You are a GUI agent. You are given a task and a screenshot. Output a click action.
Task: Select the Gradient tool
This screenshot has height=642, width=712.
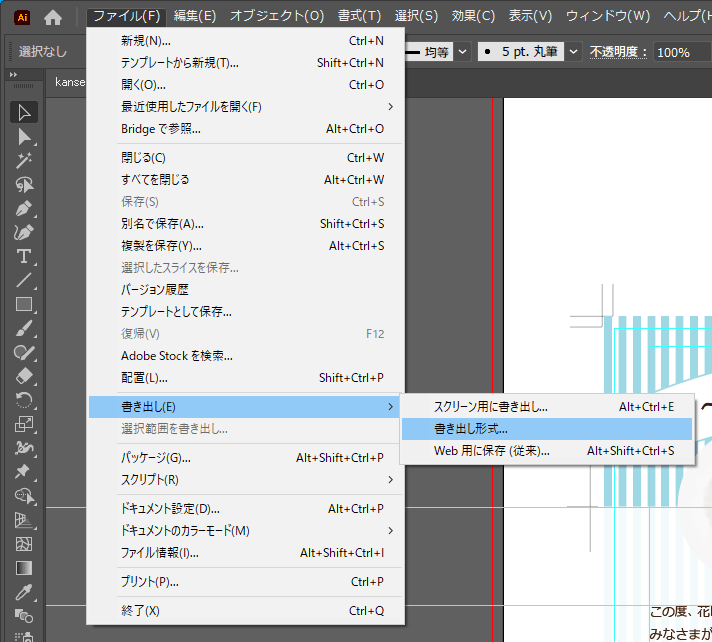pyautogui.click(x=25, y=568)
